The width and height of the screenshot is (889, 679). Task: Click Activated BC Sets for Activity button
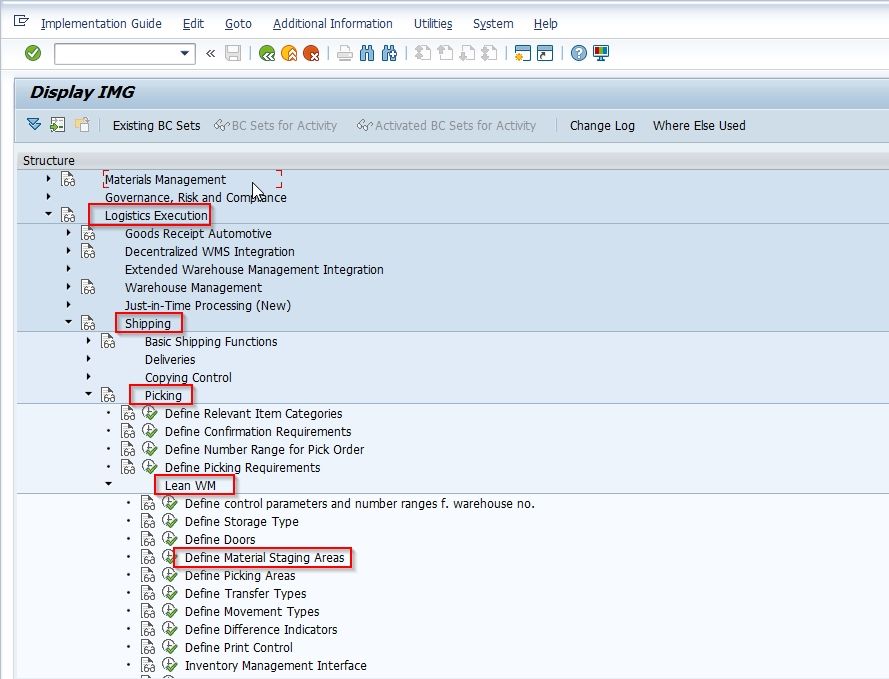coord(446,125)
